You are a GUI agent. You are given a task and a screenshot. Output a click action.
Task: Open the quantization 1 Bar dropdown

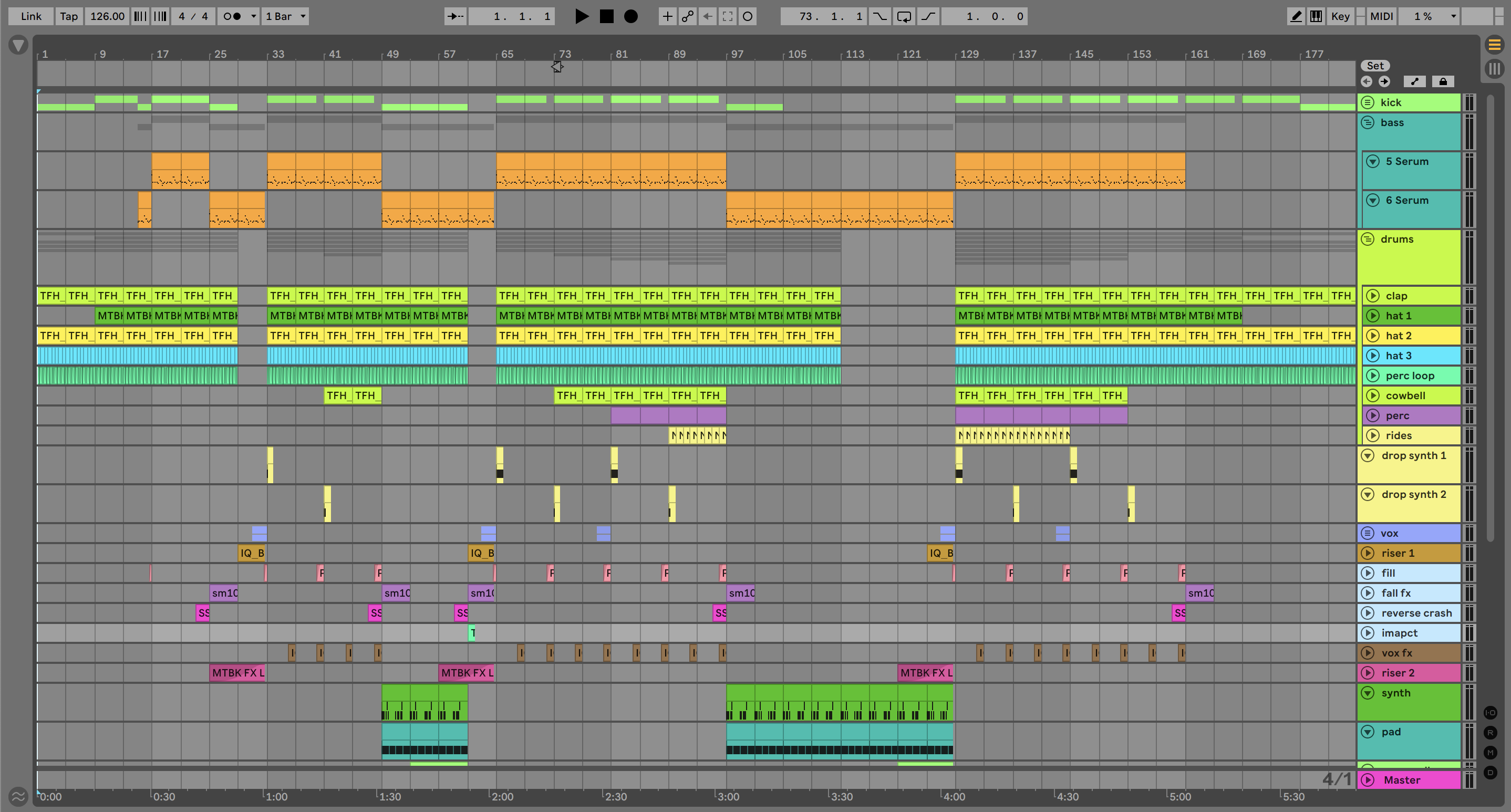tap(285, 16)
